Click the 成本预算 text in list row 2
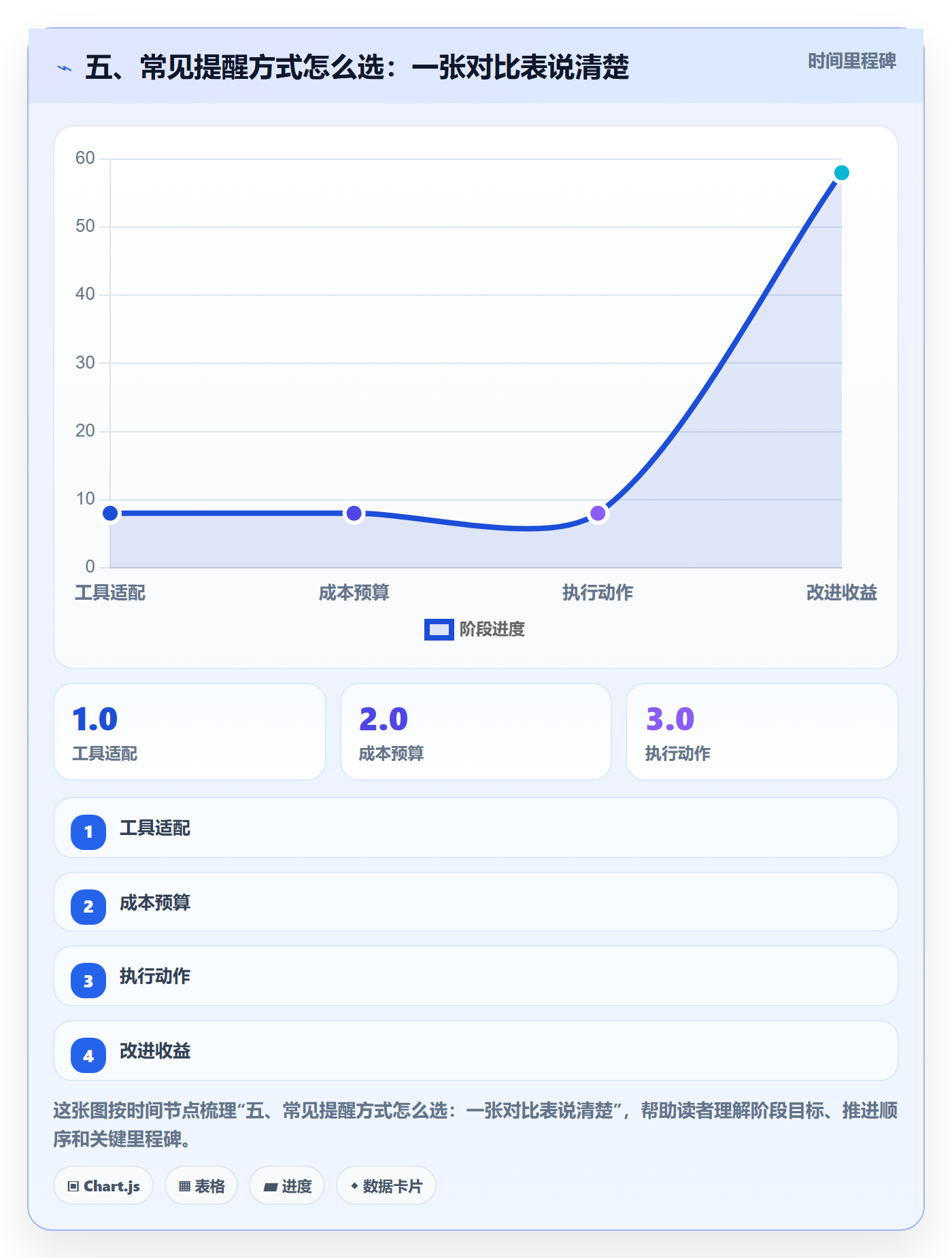Viewport: 952px width, 1258px height. pyautogui.click(x=155, y=903)
